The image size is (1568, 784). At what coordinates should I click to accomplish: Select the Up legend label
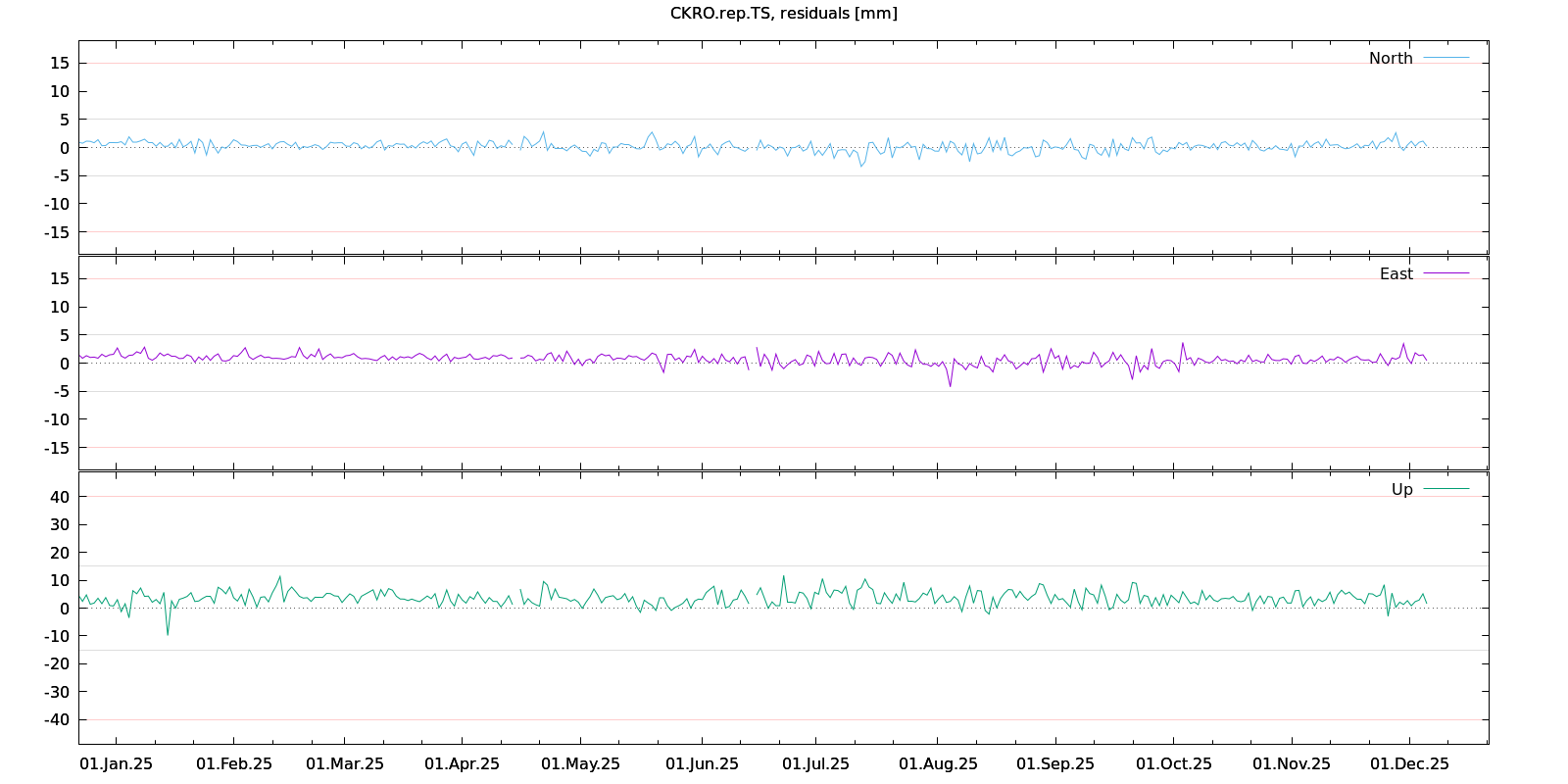pos(1401,489)
